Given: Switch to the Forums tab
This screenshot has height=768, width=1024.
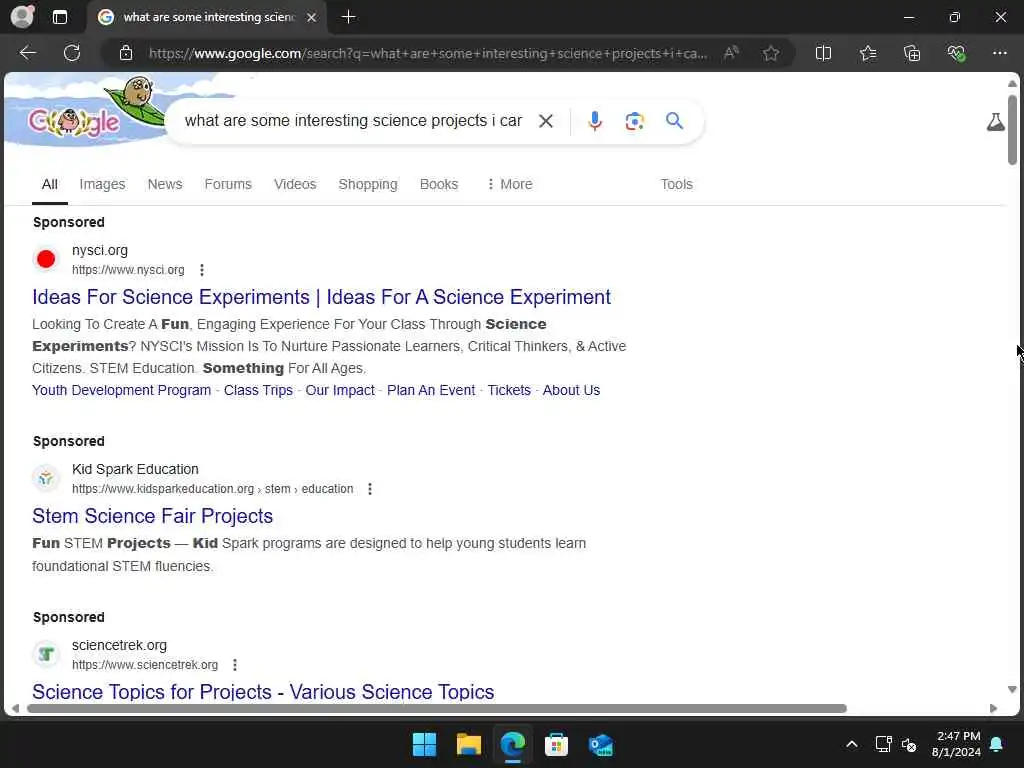Looking at the screenshot, I should (228, 184).
